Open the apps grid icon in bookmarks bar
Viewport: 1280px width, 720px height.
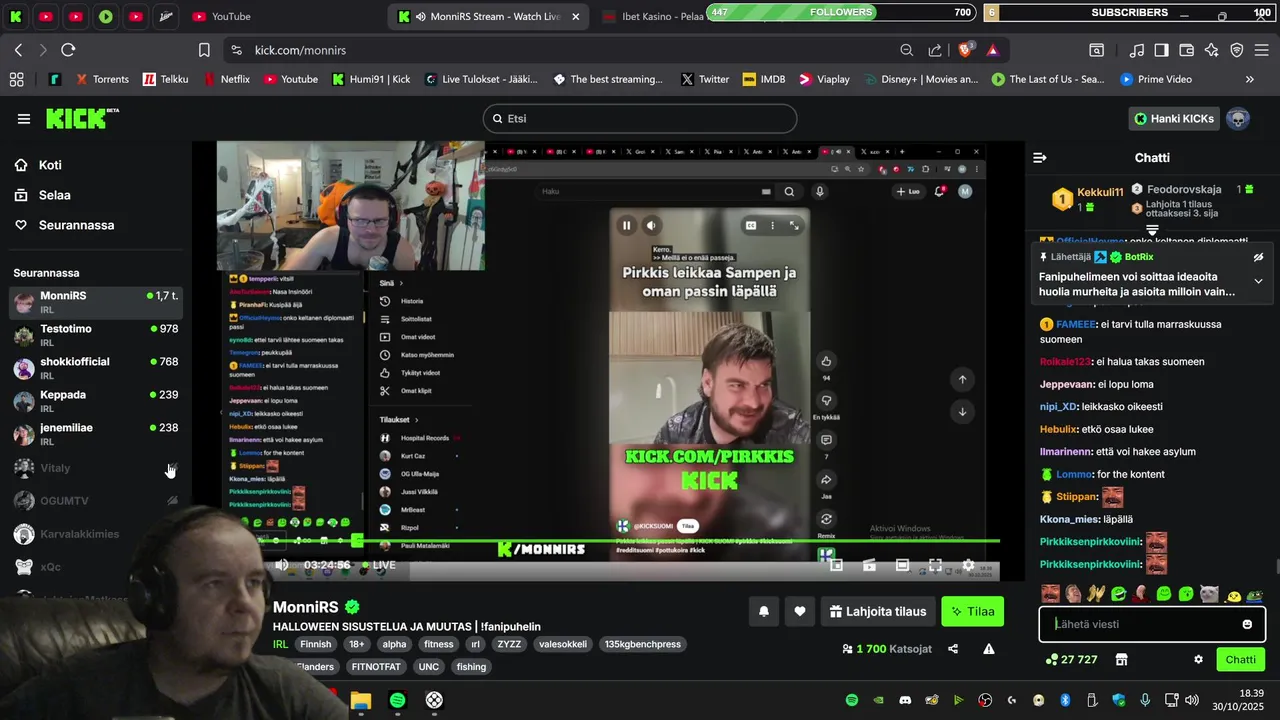tap(16, 79)
